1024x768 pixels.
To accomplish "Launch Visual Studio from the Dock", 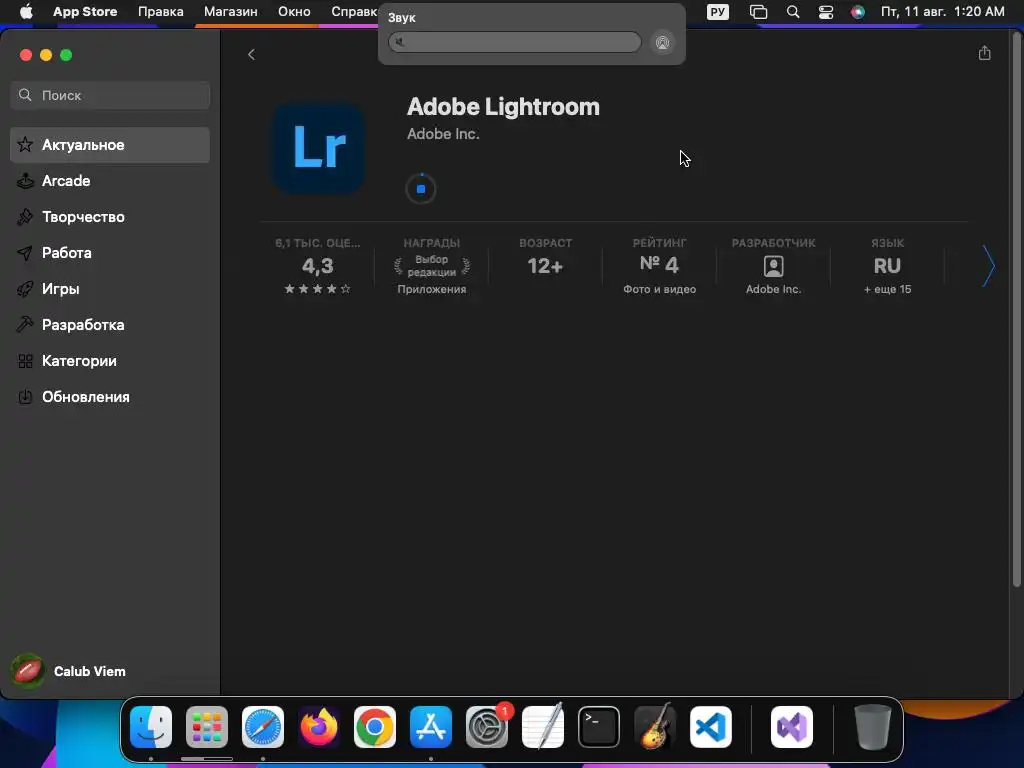I will click(792, 727).
